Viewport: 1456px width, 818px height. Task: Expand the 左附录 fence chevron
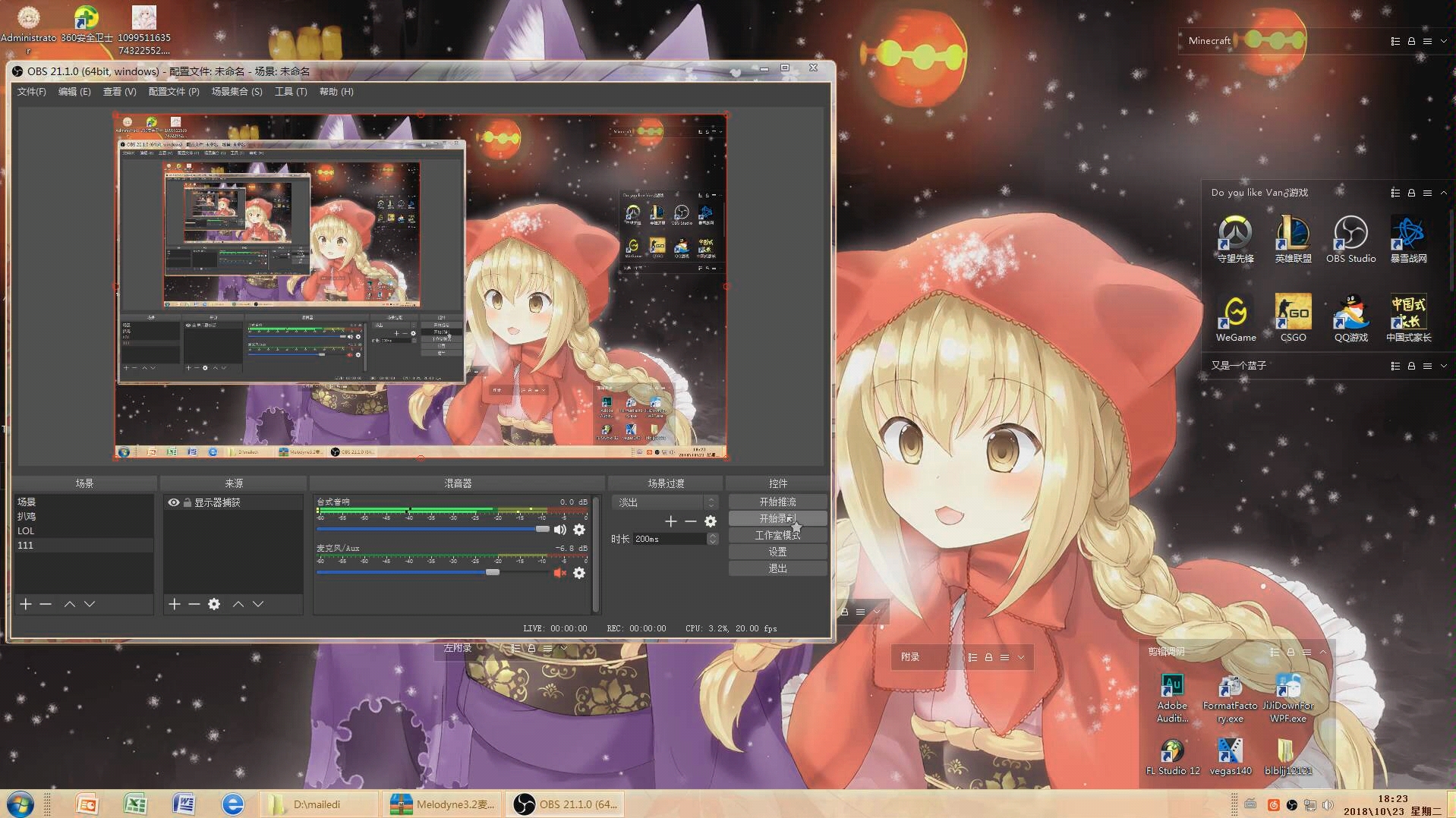pyautogui.click(x=563, y=648)
